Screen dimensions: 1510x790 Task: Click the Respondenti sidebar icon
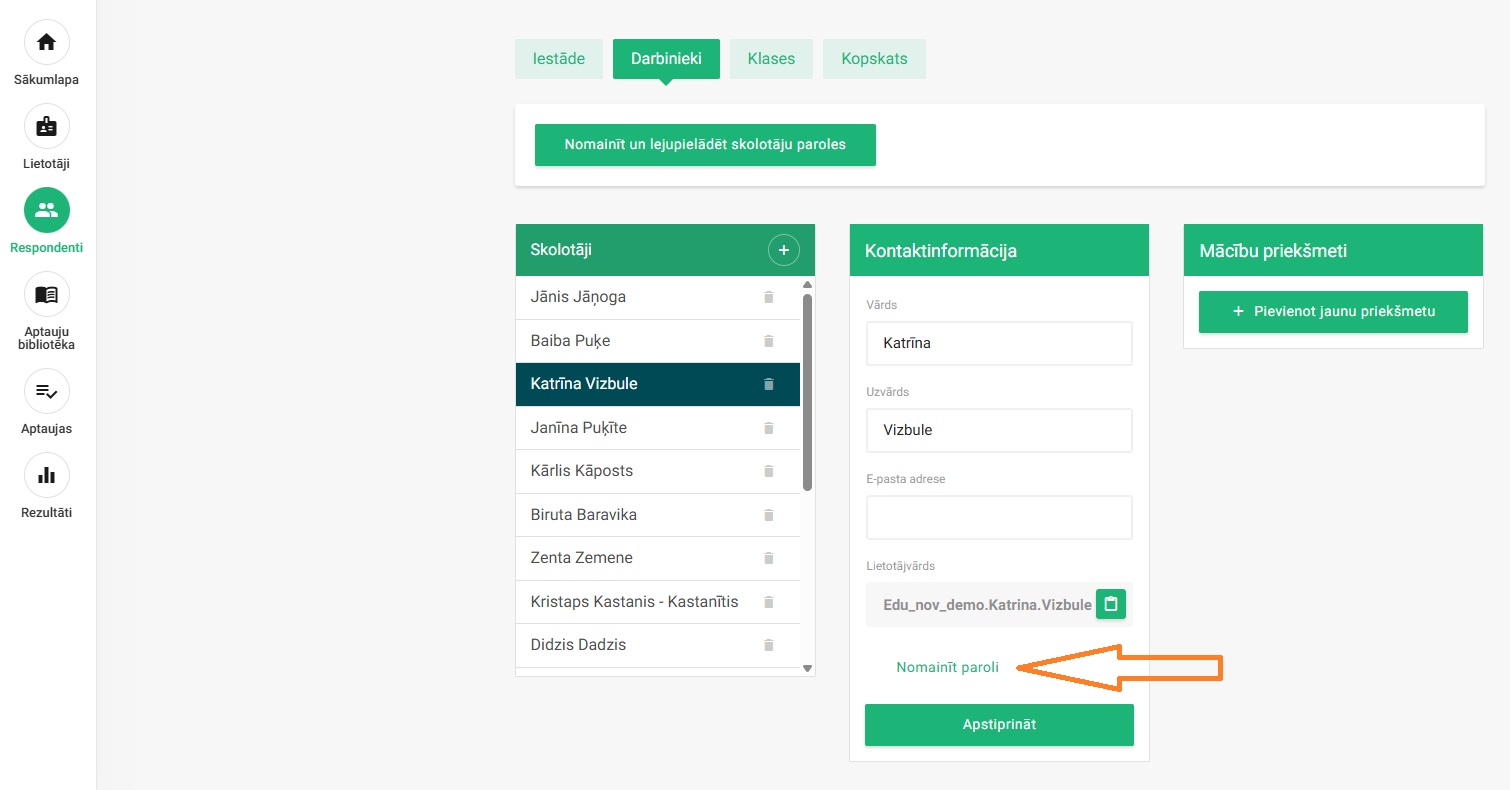tap(46, 210)
